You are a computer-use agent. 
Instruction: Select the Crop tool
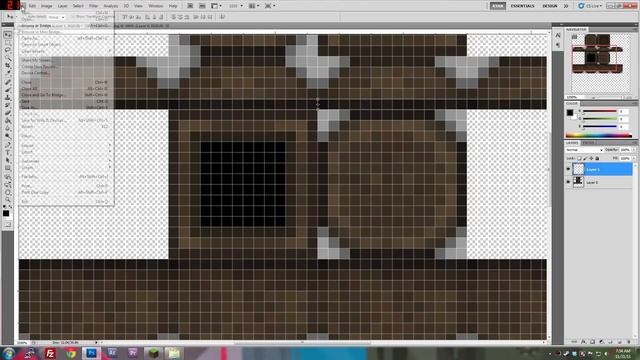pyautogui.click(x=7, y=65)
